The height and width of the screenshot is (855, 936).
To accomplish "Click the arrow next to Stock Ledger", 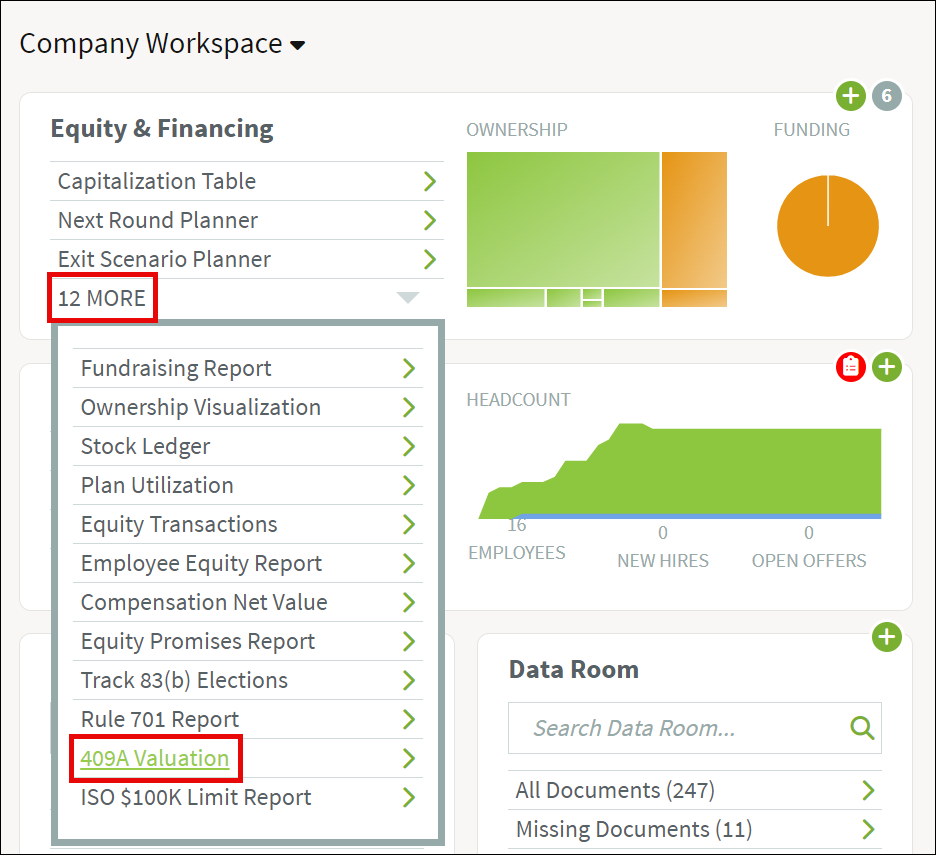I will (408, 446).
